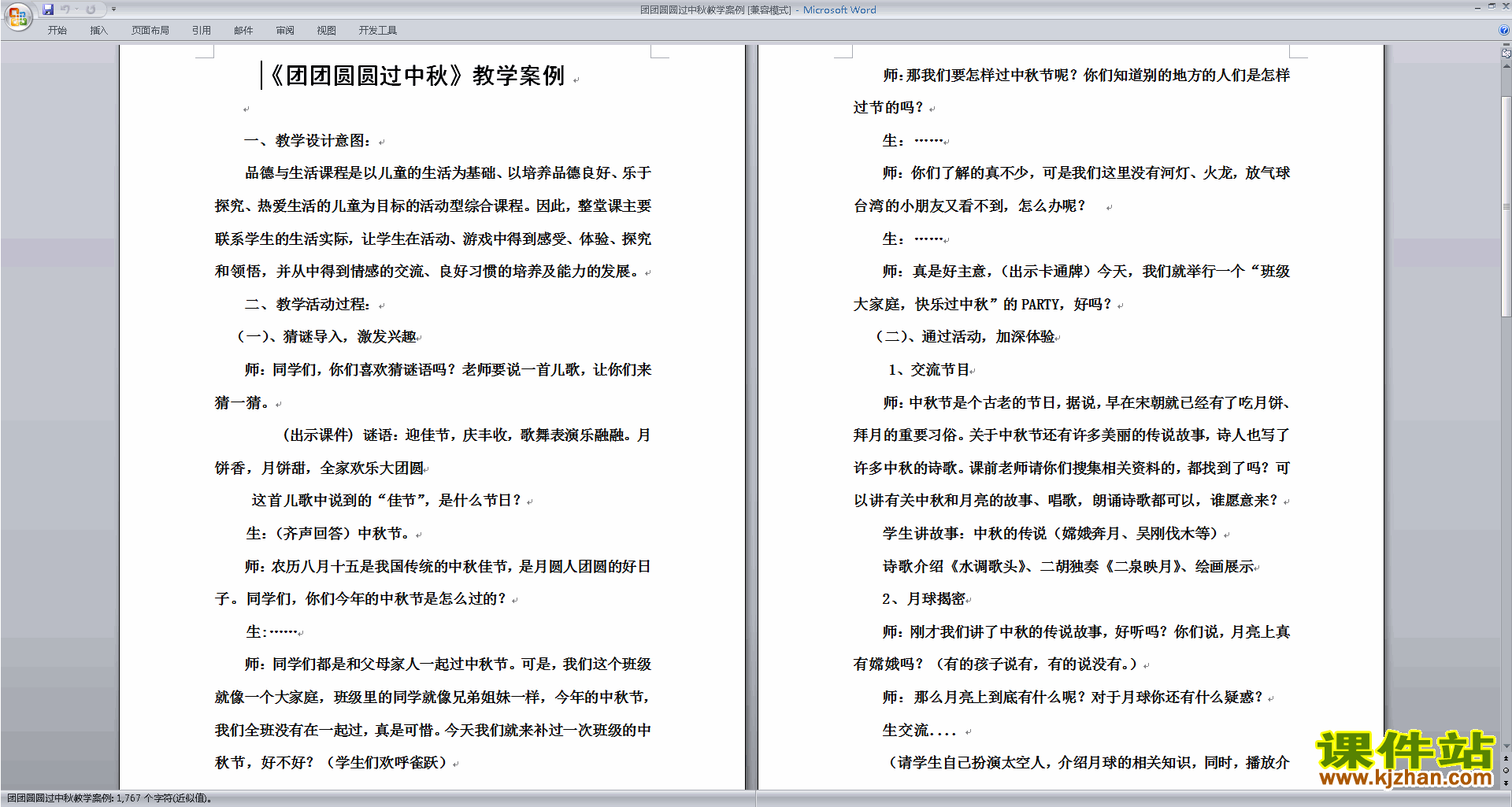Click Microsoft Word title bar text

tap(839, 10)
